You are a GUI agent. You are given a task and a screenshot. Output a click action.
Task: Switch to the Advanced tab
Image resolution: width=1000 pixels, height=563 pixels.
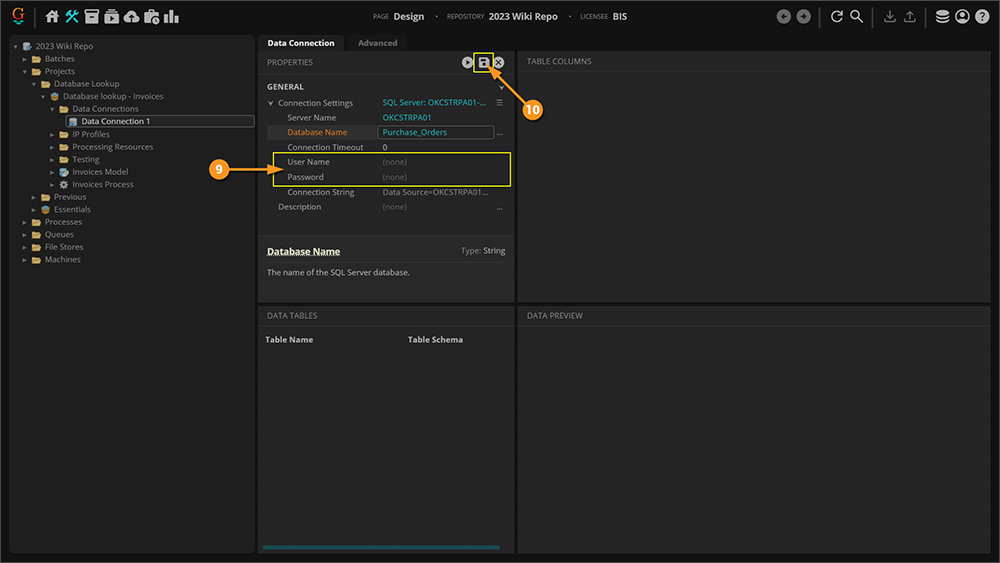[377, 43]
